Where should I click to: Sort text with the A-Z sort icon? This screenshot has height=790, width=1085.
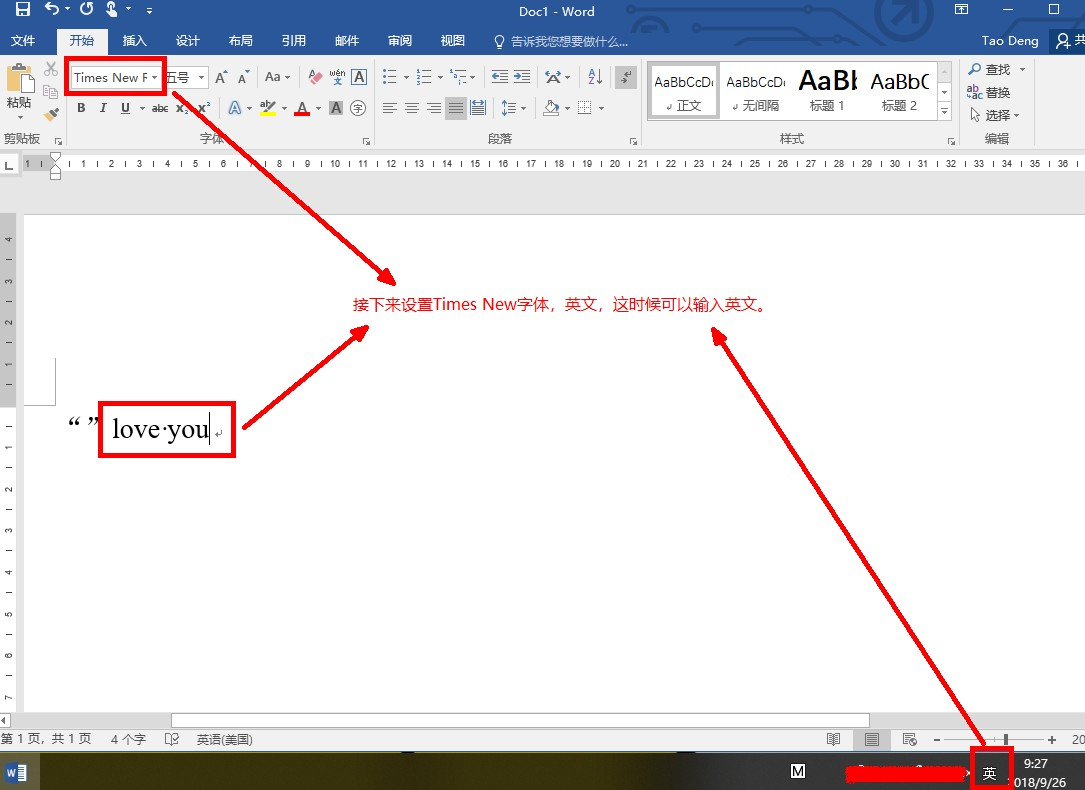coord(595,77)
